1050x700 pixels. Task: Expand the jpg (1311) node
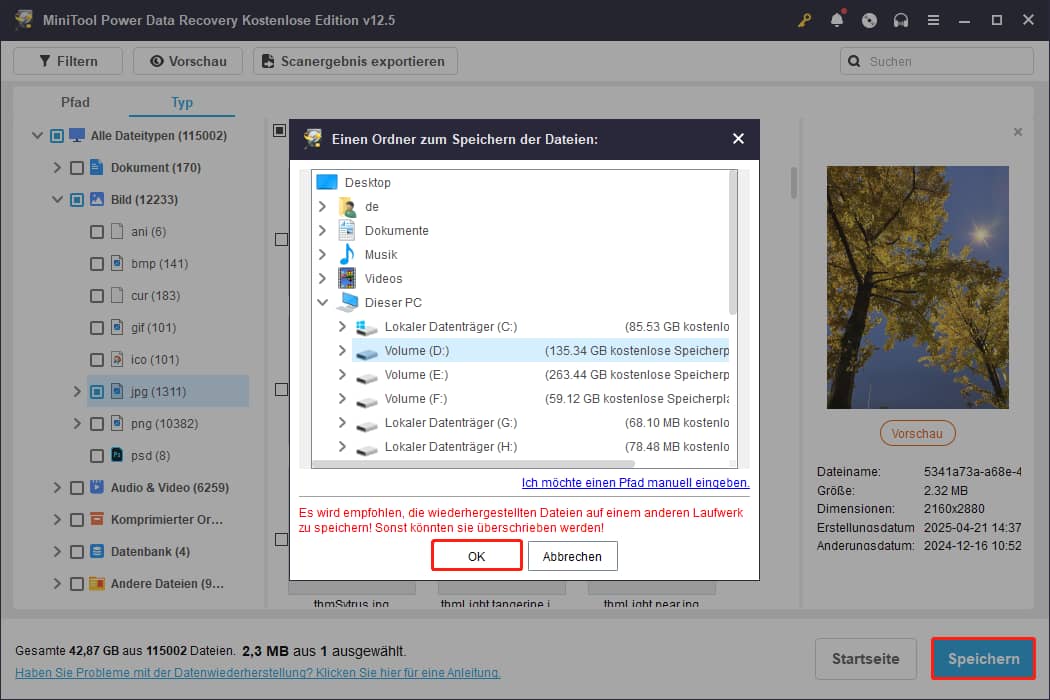pyautogui.click(x=77, y=391)
